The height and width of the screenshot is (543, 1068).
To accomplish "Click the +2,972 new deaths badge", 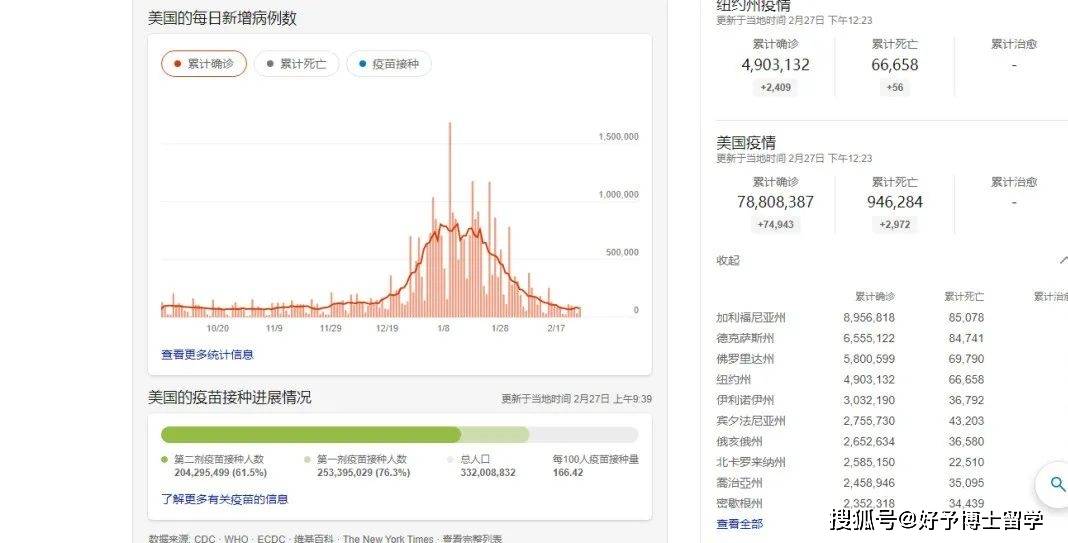I will (x=894, y=224).
